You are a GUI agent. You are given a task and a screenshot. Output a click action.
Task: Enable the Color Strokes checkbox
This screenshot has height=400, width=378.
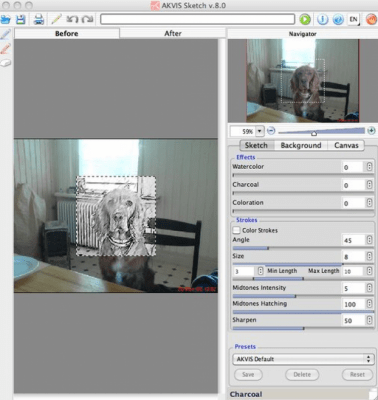(x=236, y=230)
